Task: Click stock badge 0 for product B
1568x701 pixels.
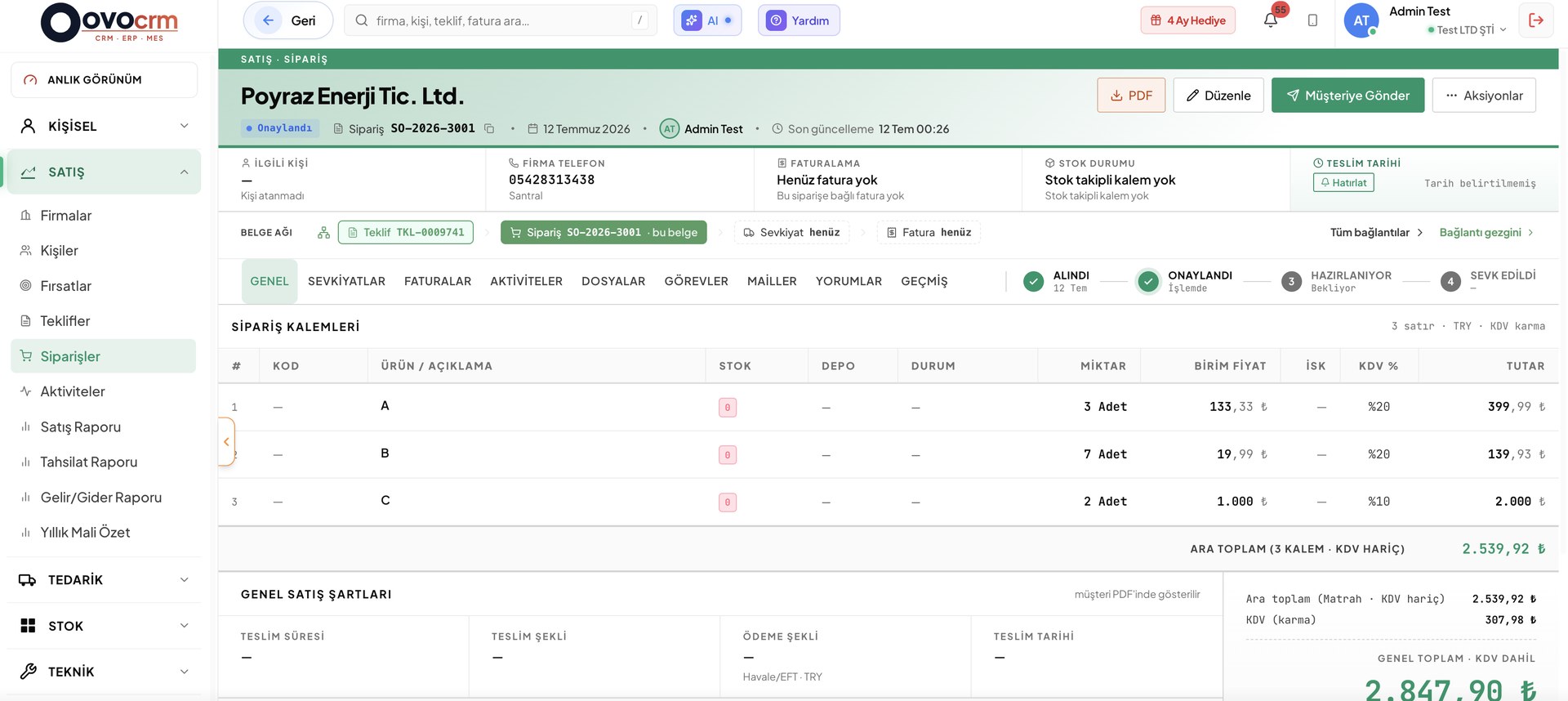Action: (x=728, y=454)
